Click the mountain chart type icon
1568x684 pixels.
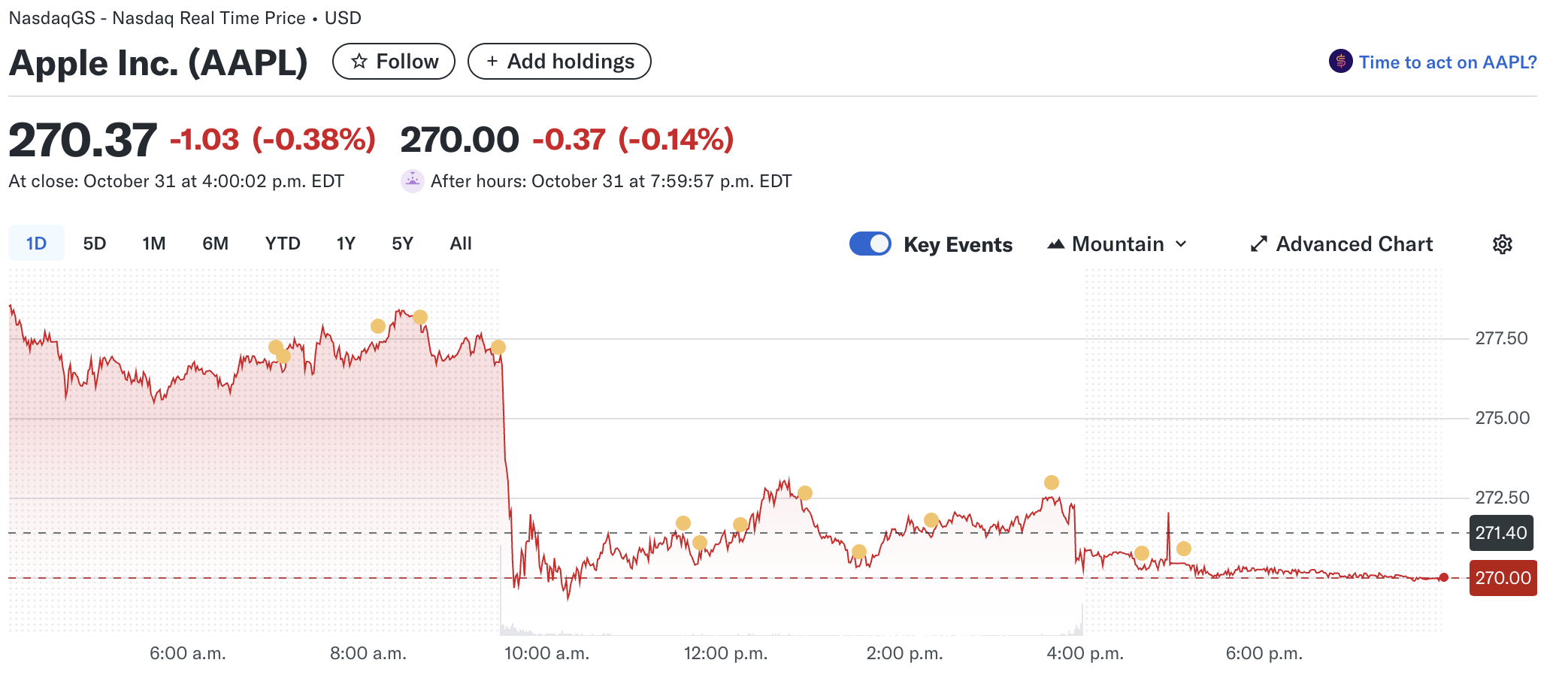[1055, 244]
